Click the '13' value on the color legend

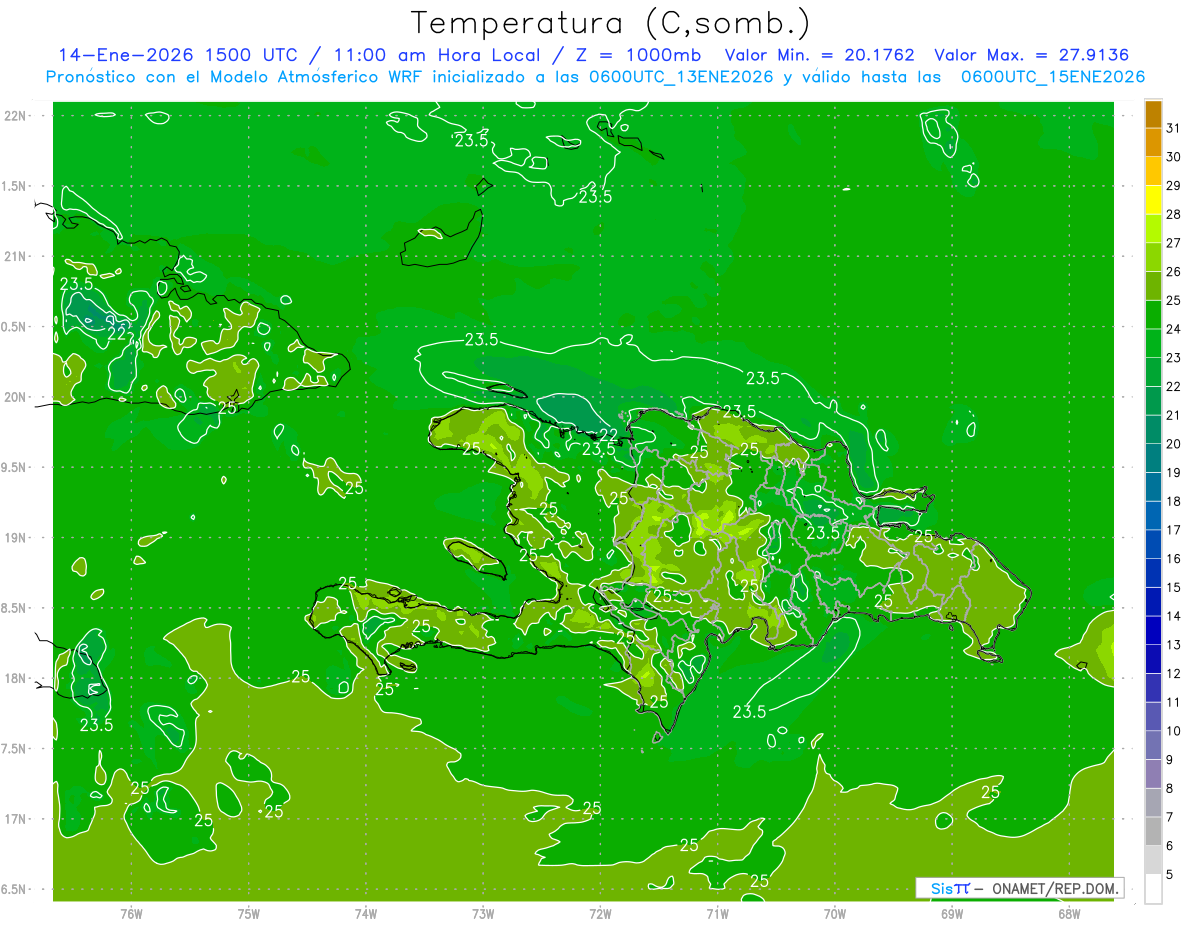click(1173, 645)
